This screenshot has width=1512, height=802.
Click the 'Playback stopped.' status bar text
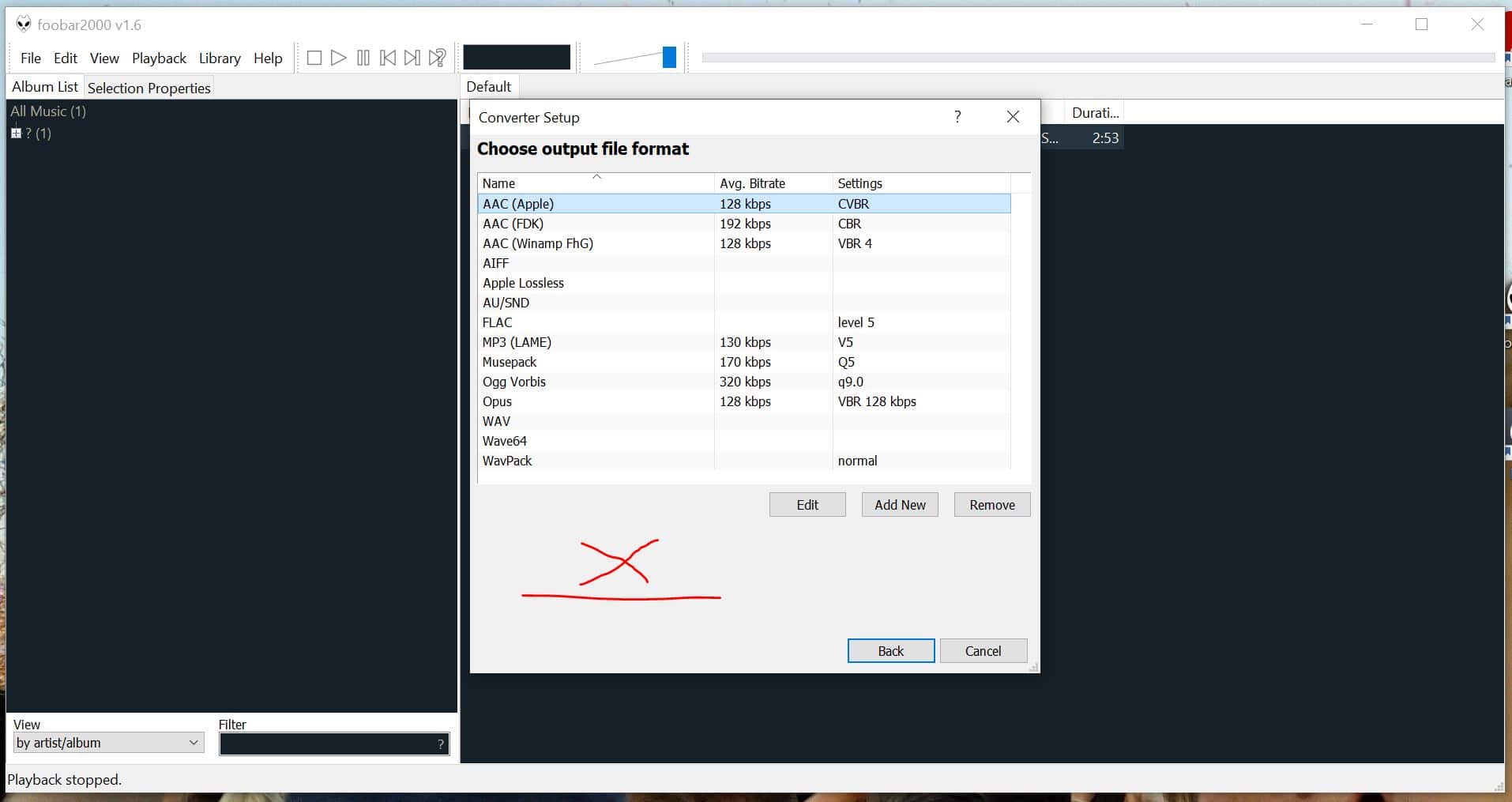(x=65, y=780)
